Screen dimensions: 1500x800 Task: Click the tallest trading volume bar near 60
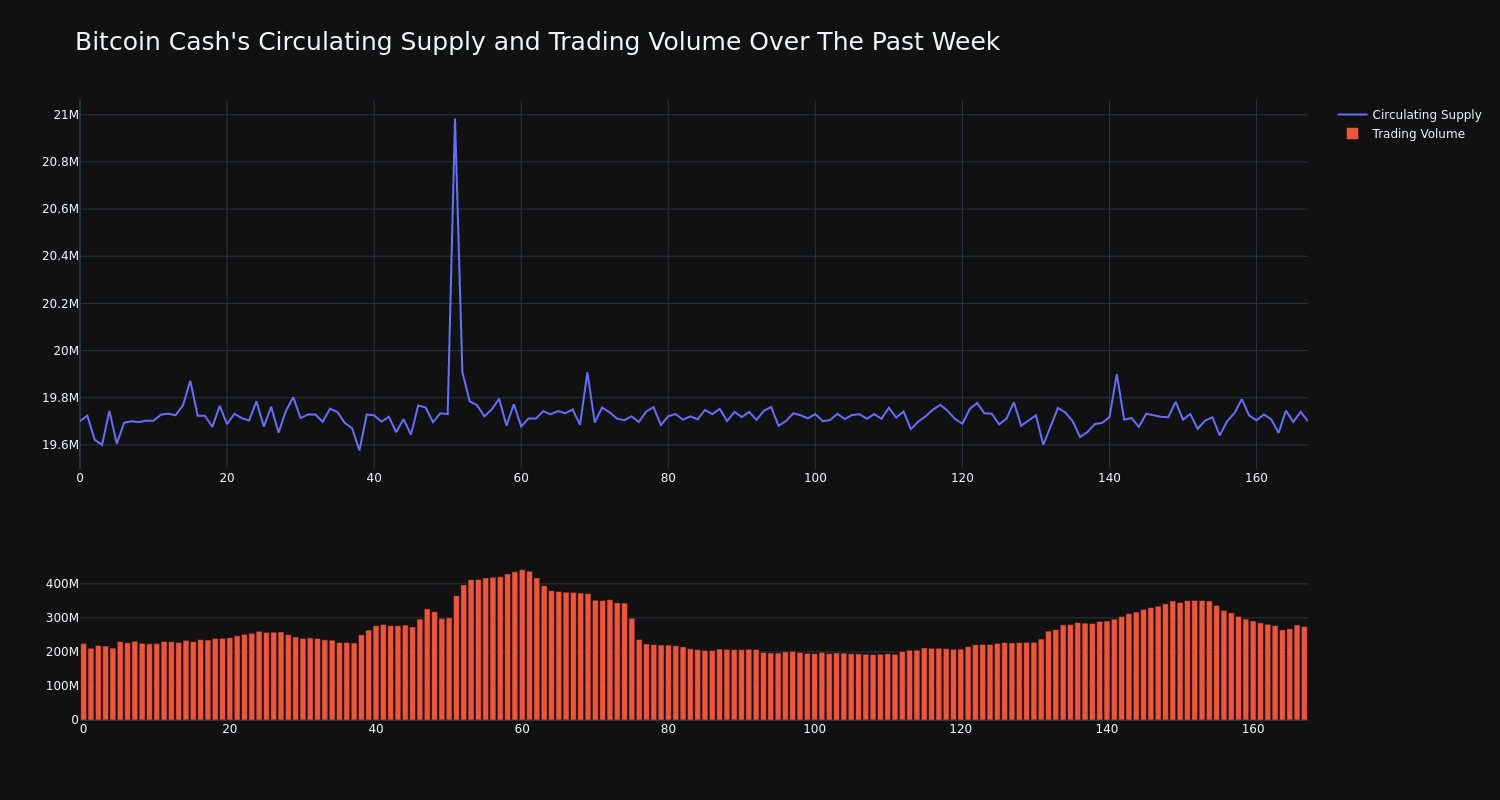(522, 645)
